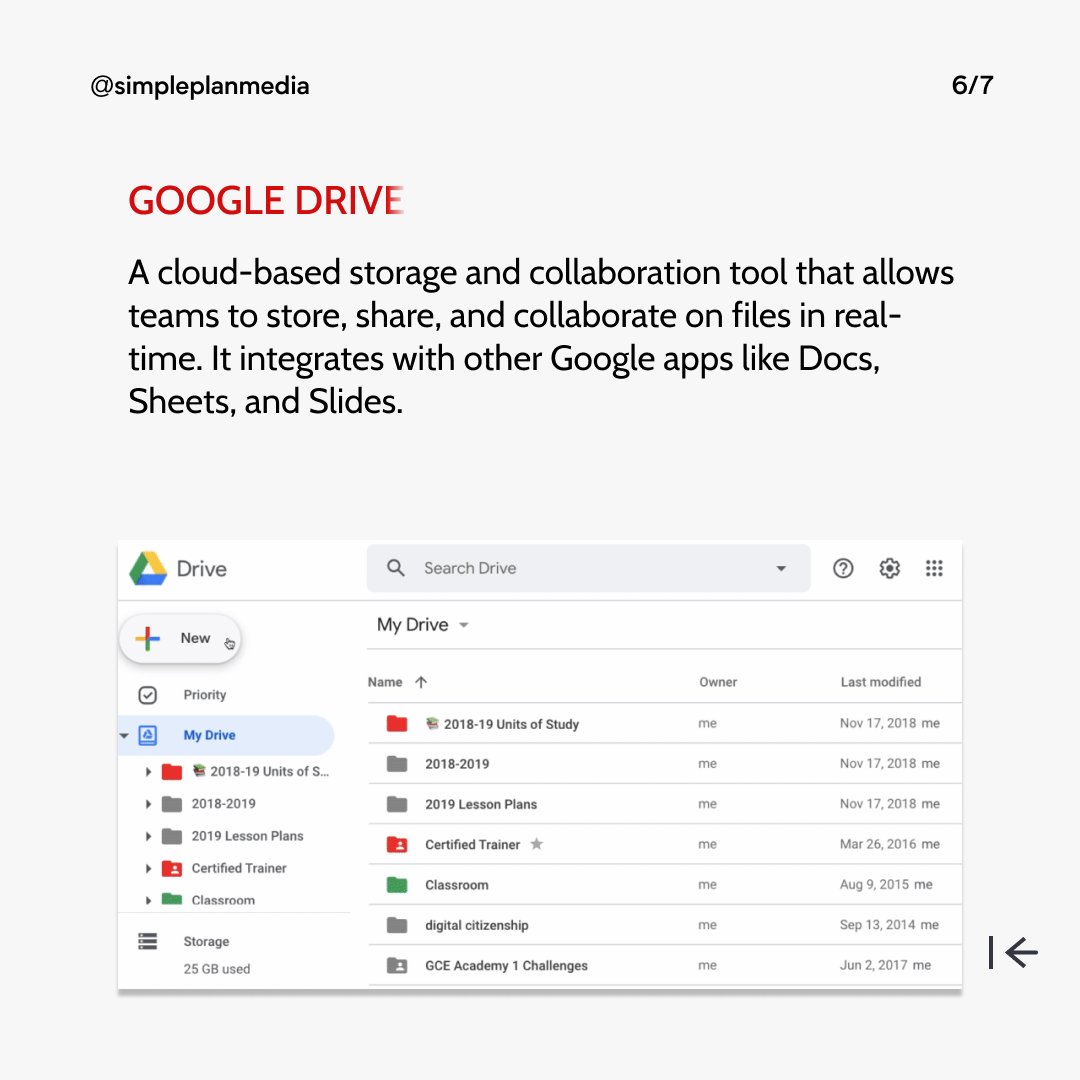Open the Help question mark icon

coord(843,568)
